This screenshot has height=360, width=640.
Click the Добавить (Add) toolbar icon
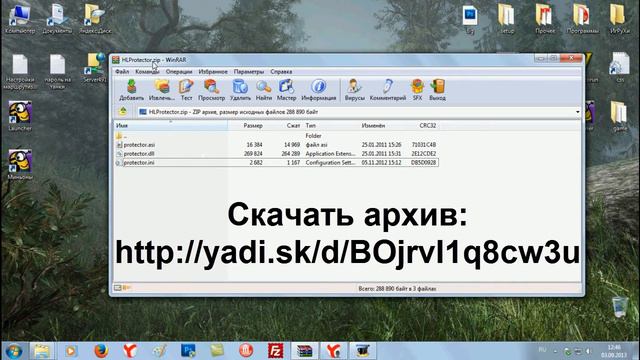coord(131,90)
